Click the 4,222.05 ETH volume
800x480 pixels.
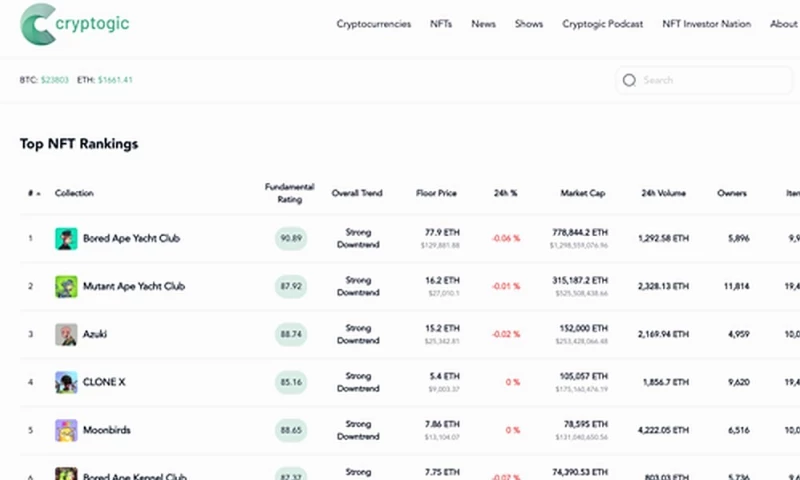[x=663, y=430]
